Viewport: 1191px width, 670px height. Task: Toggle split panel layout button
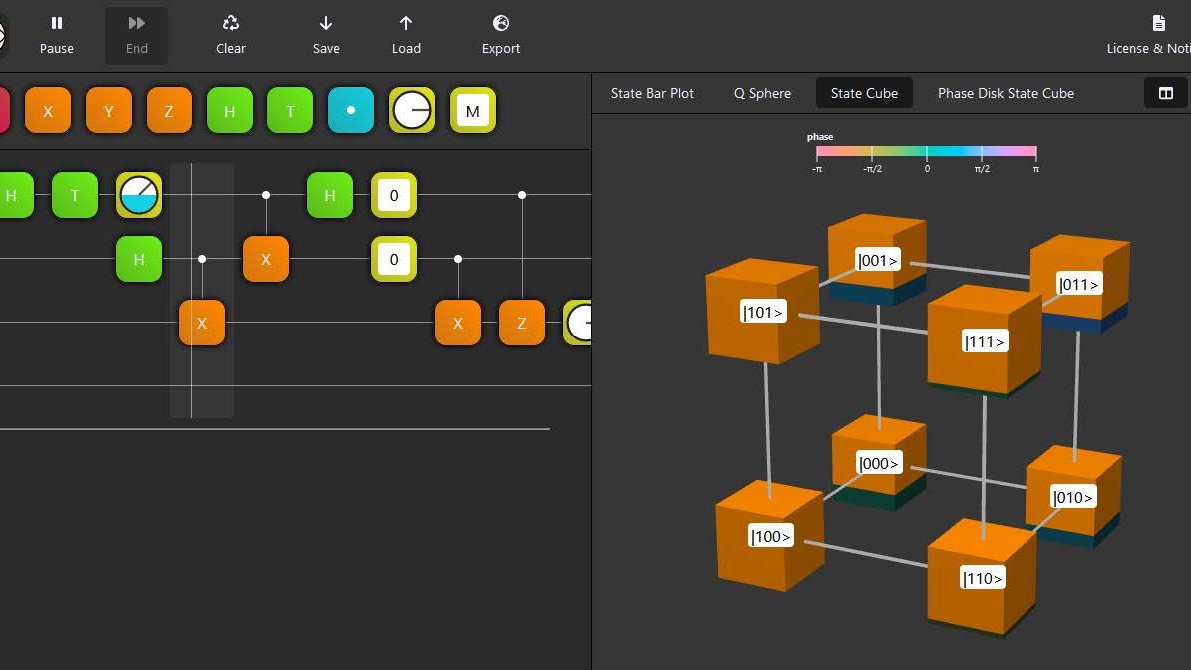pos(1166,93)
